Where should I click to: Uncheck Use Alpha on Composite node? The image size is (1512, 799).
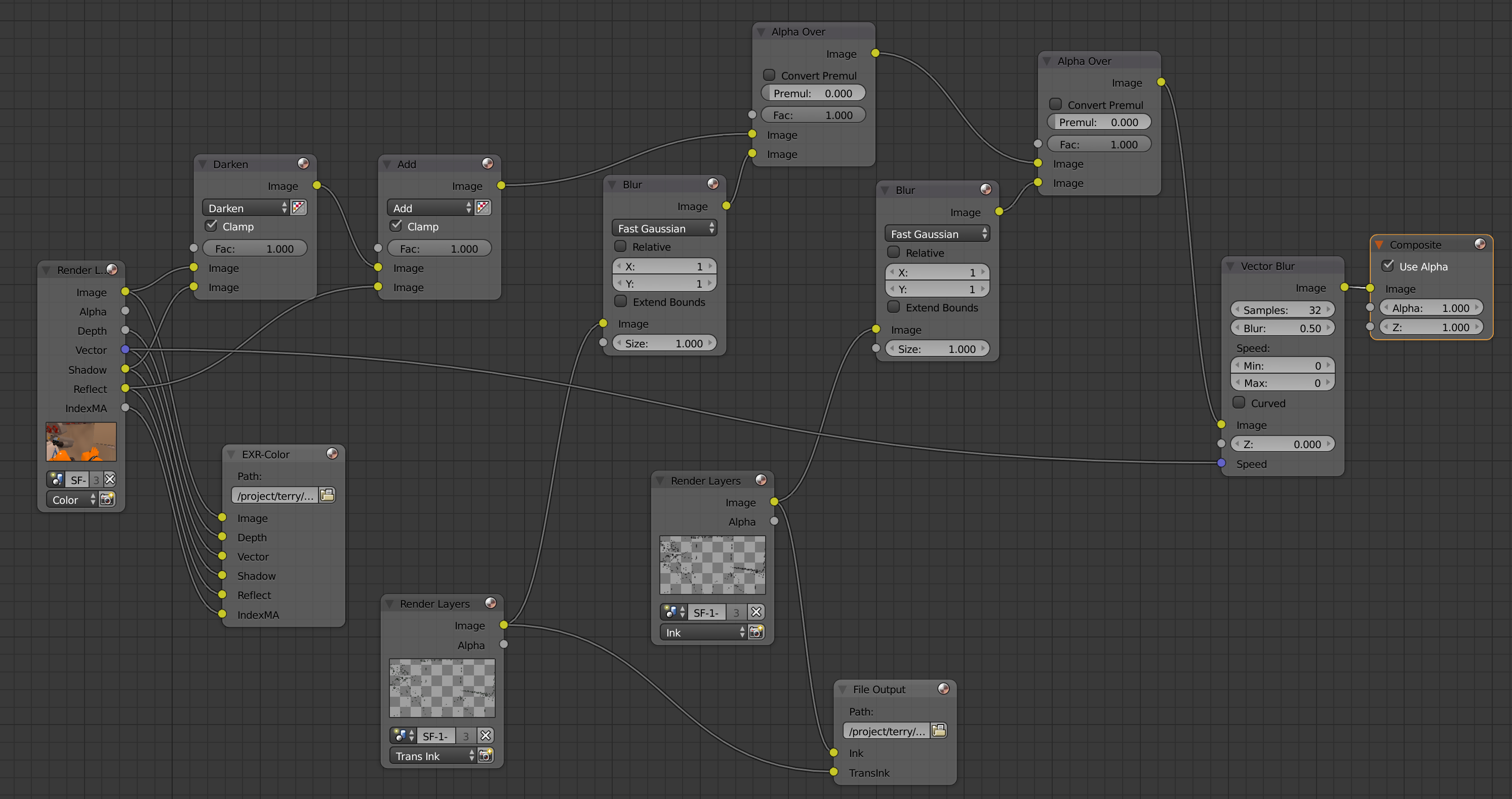click(x=1388, y=266)
